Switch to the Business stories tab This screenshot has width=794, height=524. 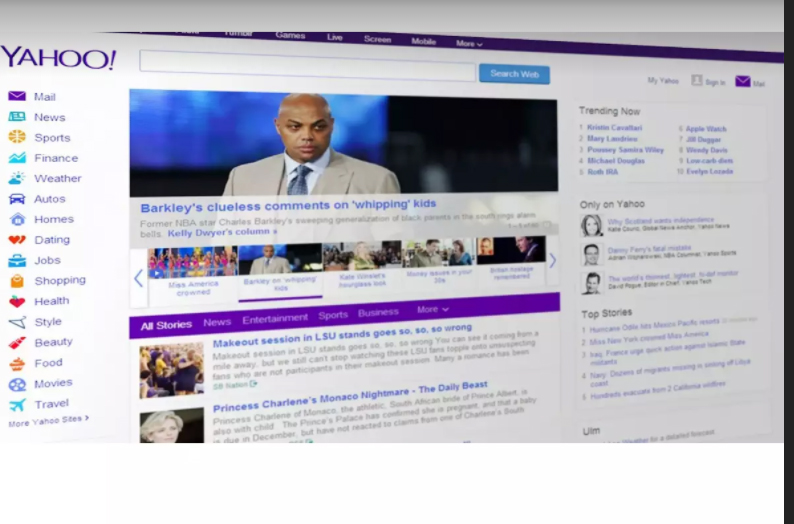(x=378, y=312)
